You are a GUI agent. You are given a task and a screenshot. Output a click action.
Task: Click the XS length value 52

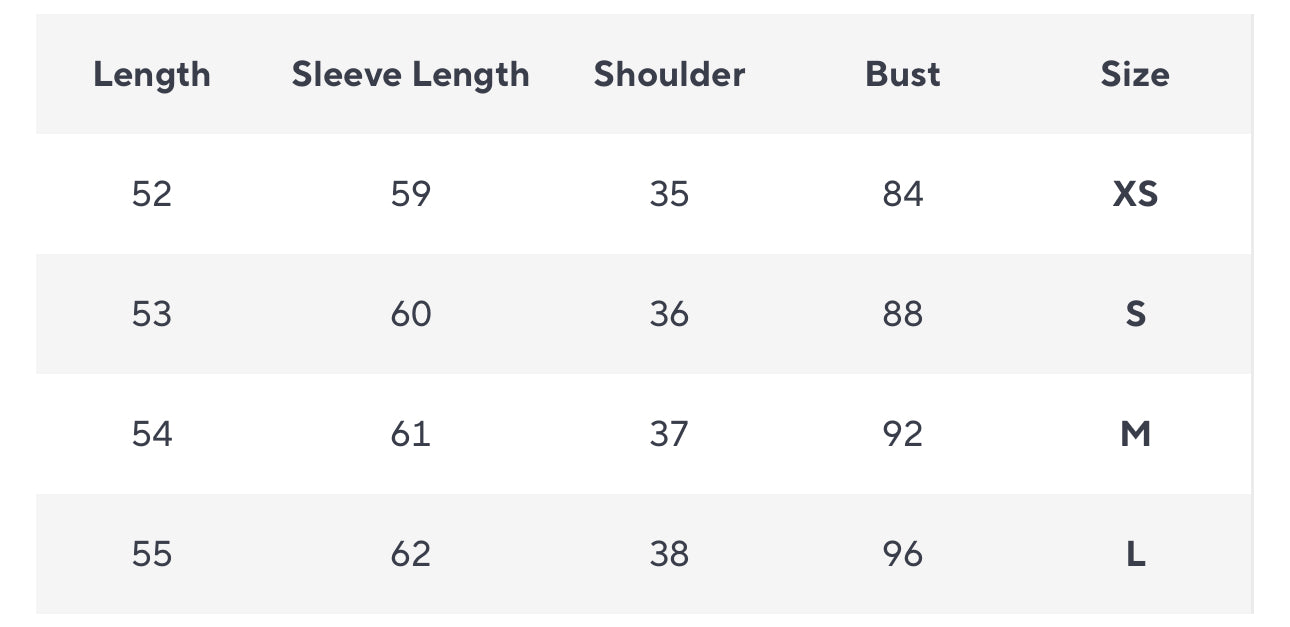point(152,194)
